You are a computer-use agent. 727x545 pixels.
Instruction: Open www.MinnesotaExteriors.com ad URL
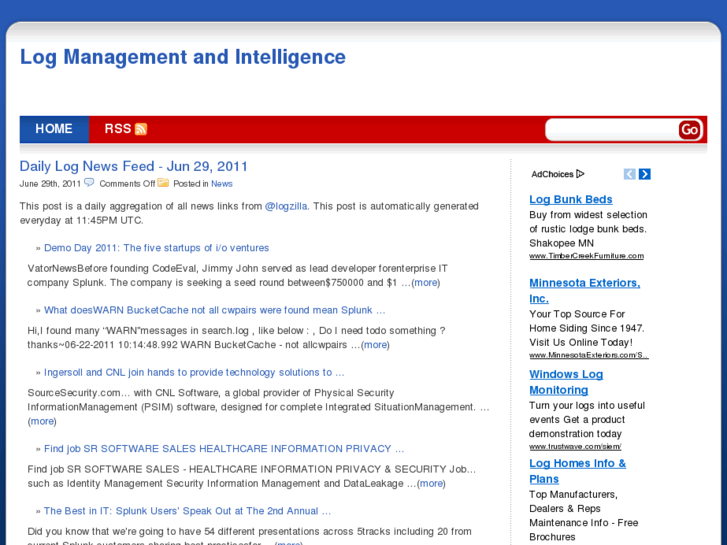click(589, 355)
